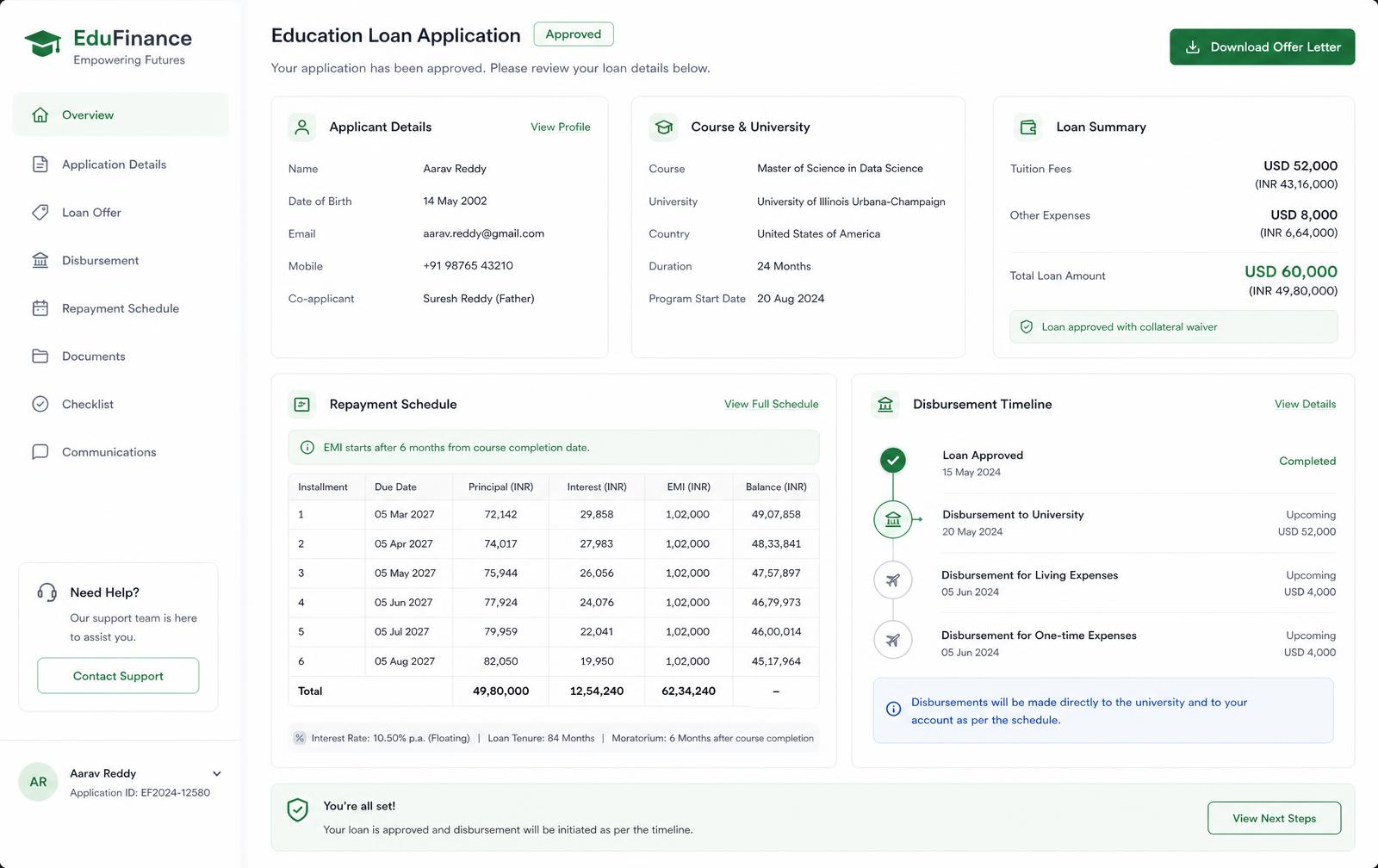Click the interest rate percent icon
1378x868 pixels.
(x=300, y=738)
